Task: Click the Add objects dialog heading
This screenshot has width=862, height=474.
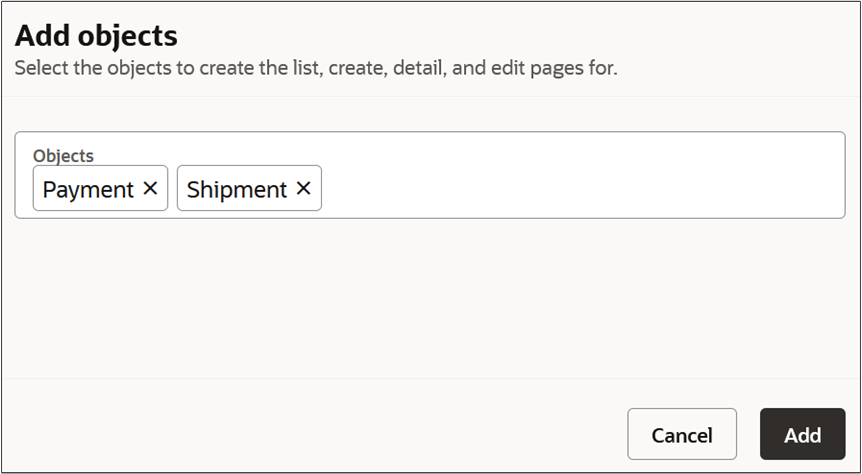Action: [x=96, y=37]
